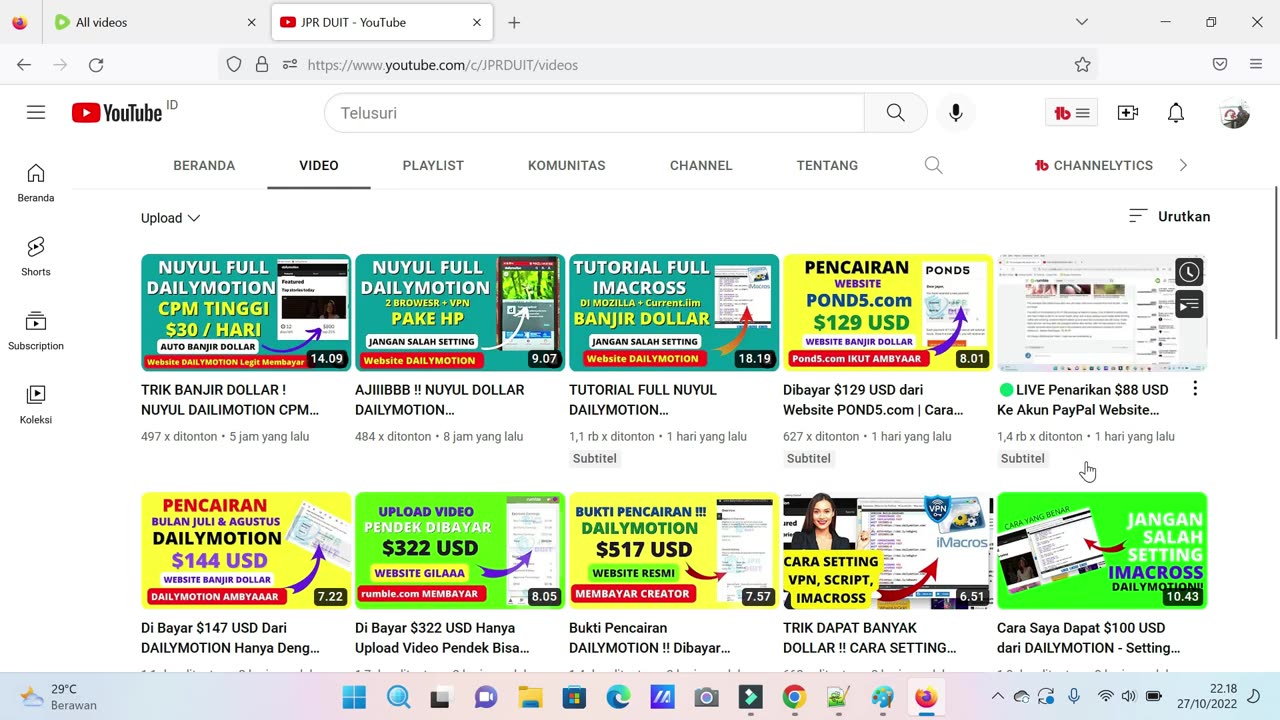Click the Telusuri search field
1280x720 pixels.
pyautogui.click(x=594, y=113)
